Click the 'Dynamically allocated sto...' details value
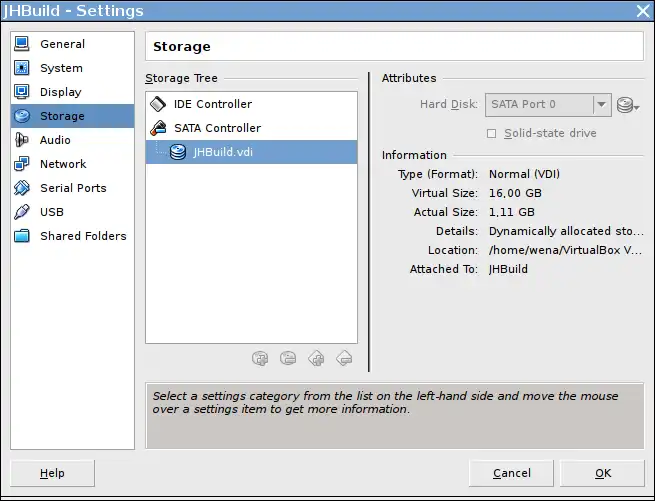The width and height of the screenshot is (655, 501). [566, 231]
